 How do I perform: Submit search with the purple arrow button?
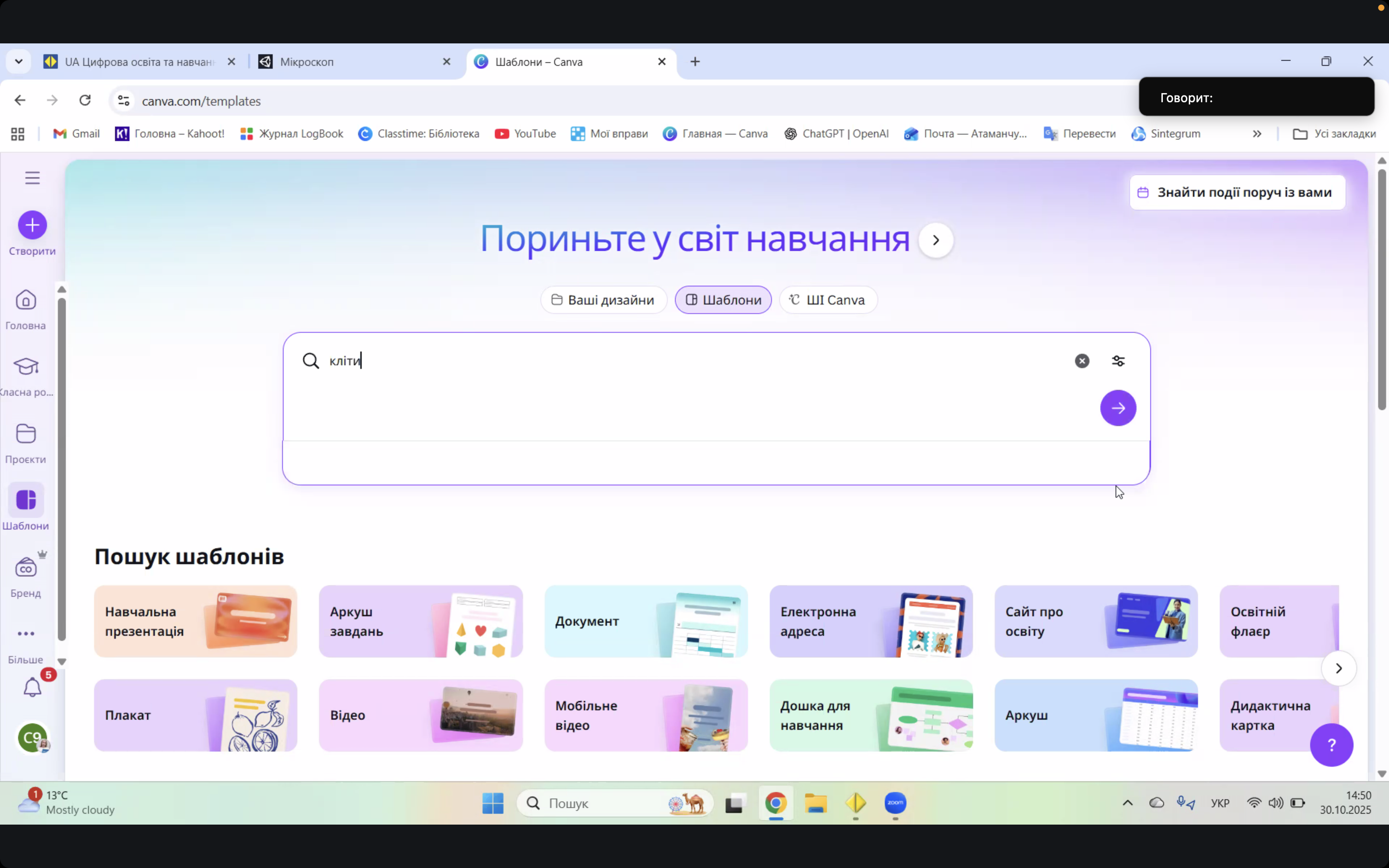tap(1117, 408)
